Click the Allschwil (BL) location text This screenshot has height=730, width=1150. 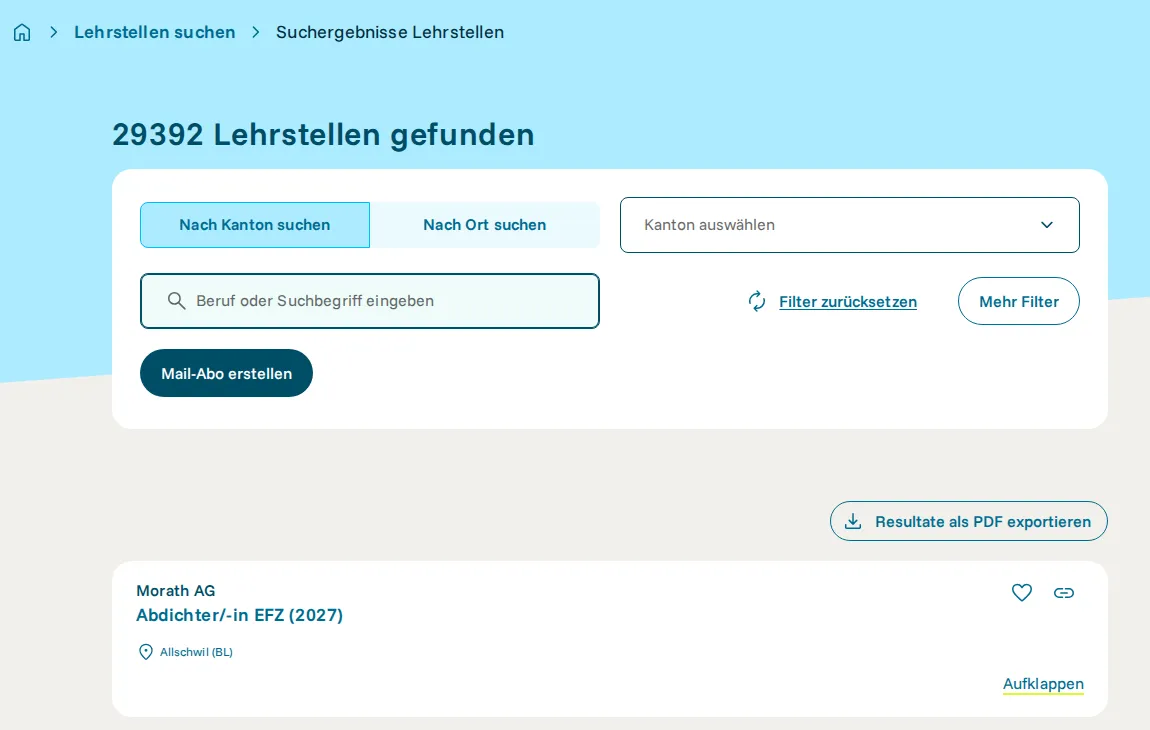click(x=197, y=651)
